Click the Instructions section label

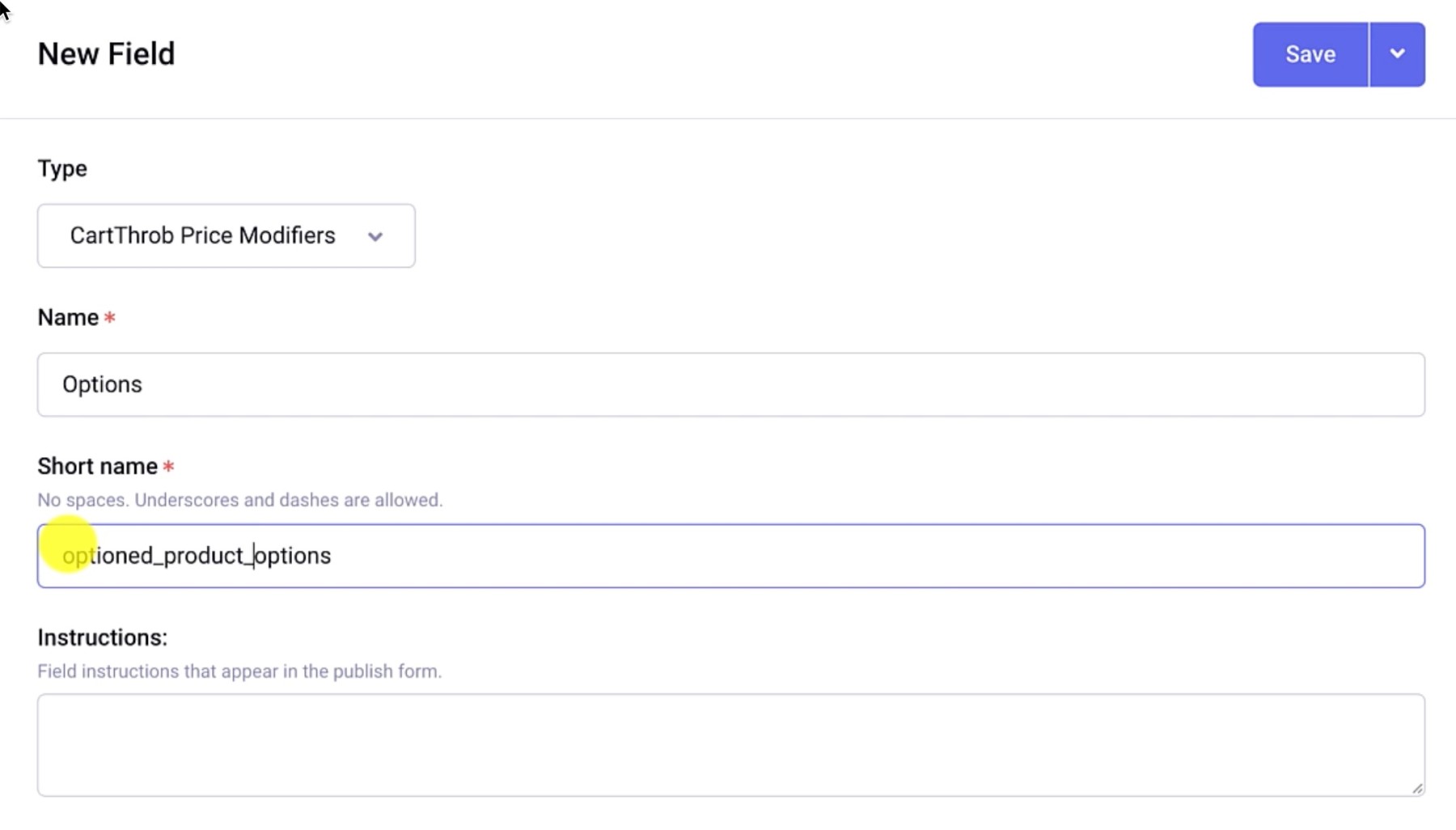(x=101, y=637)
